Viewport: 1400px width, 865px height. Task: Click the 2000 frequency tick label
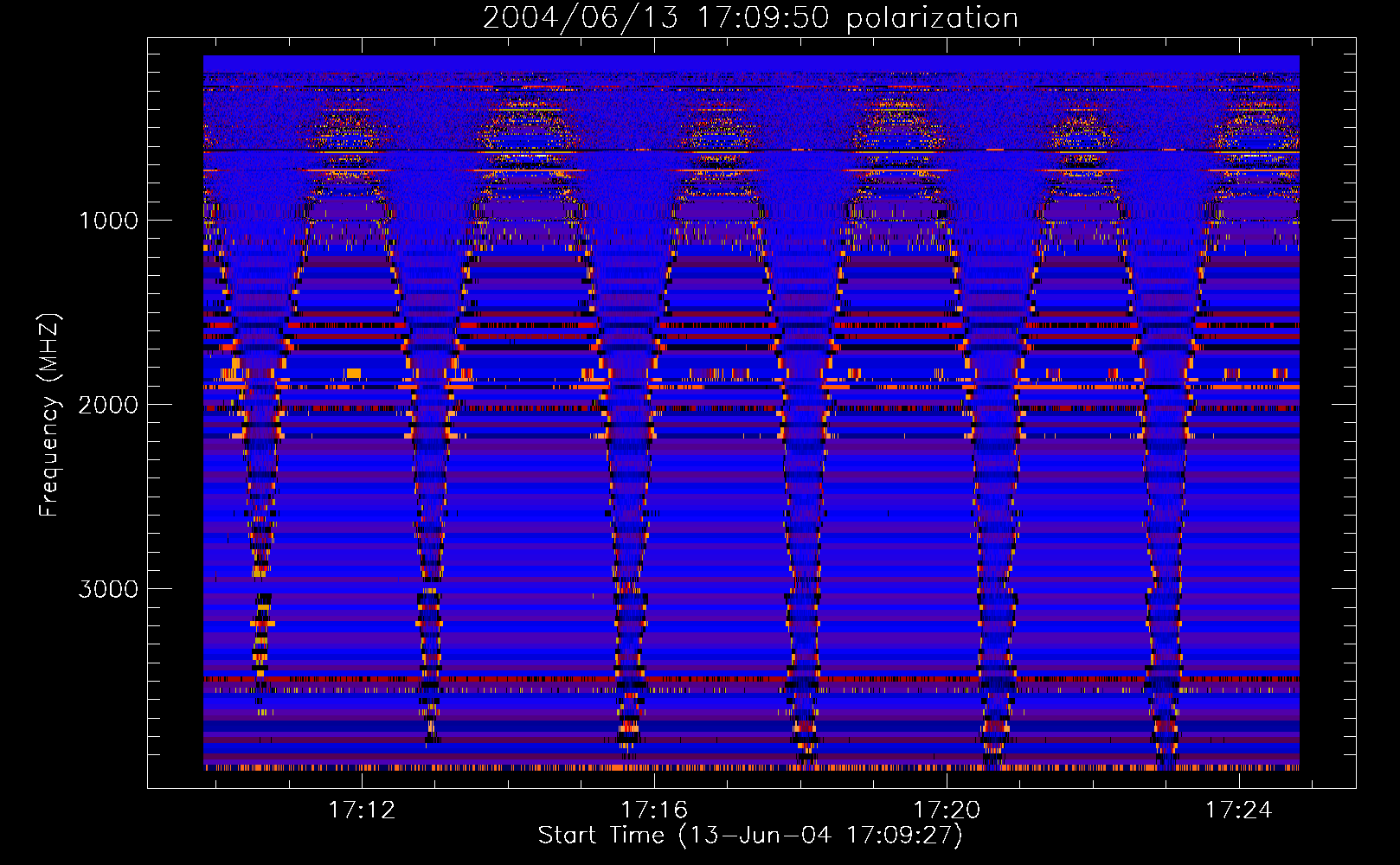pyautogui.click(x=108, y=405)
